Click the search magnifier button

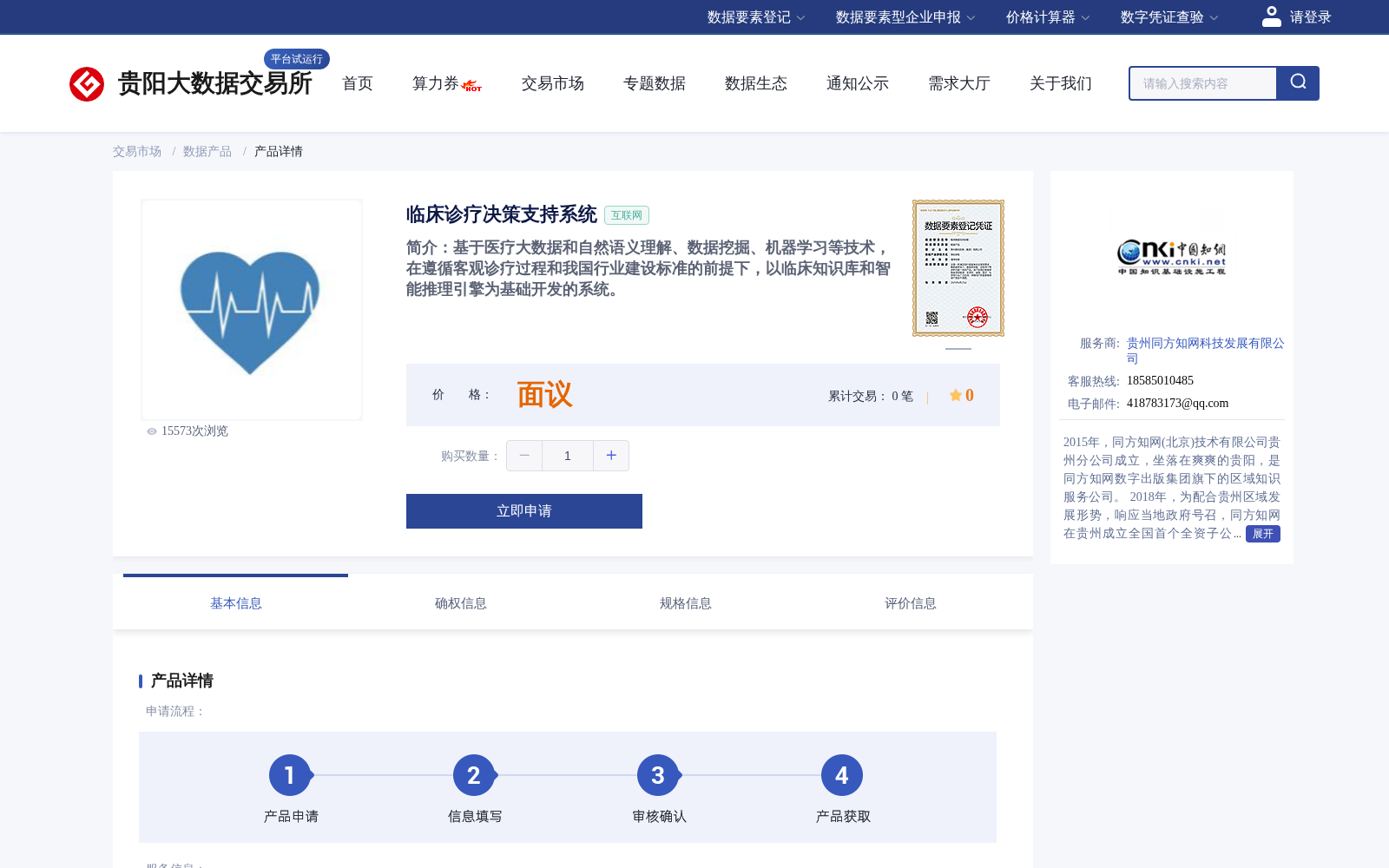coord(1298,83)
